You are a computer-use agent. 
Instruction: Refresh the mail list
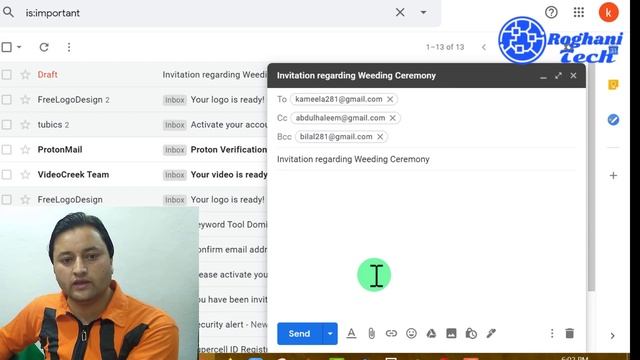[x=44, y=47]
